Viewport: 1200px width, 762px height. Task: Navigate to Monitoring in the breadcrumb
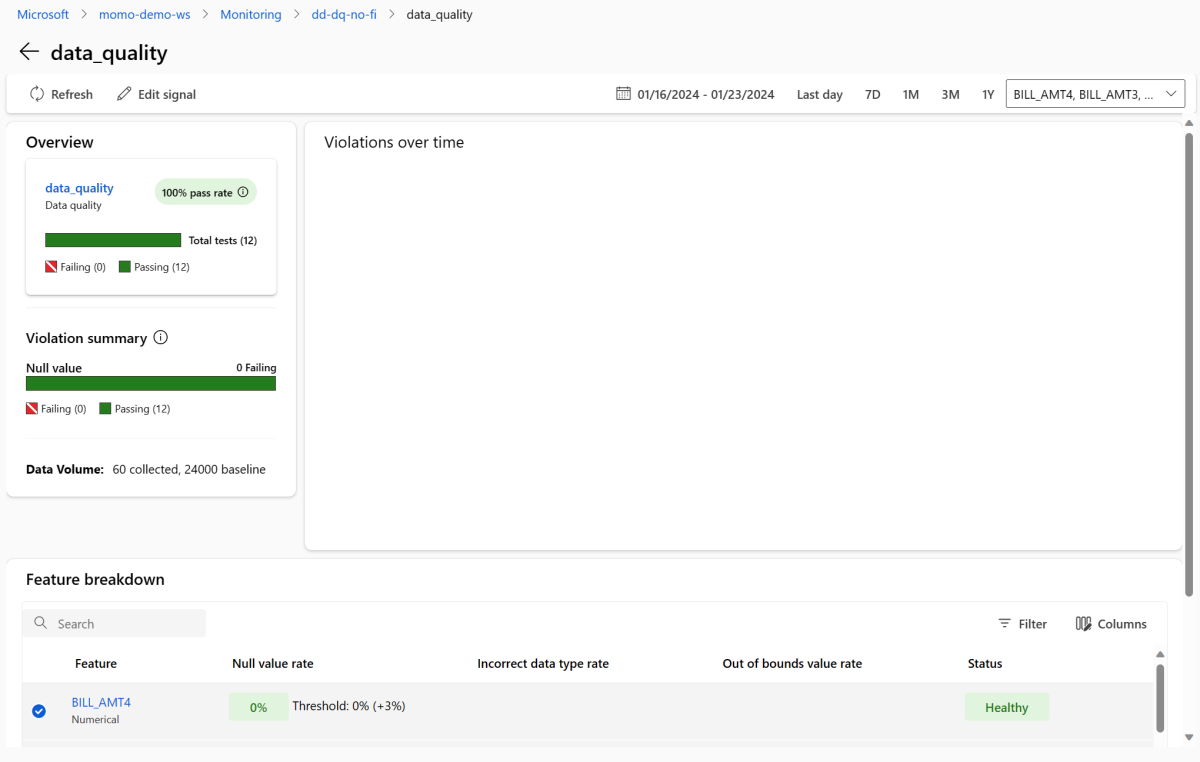pyautogui.click(x=251, y=15)
